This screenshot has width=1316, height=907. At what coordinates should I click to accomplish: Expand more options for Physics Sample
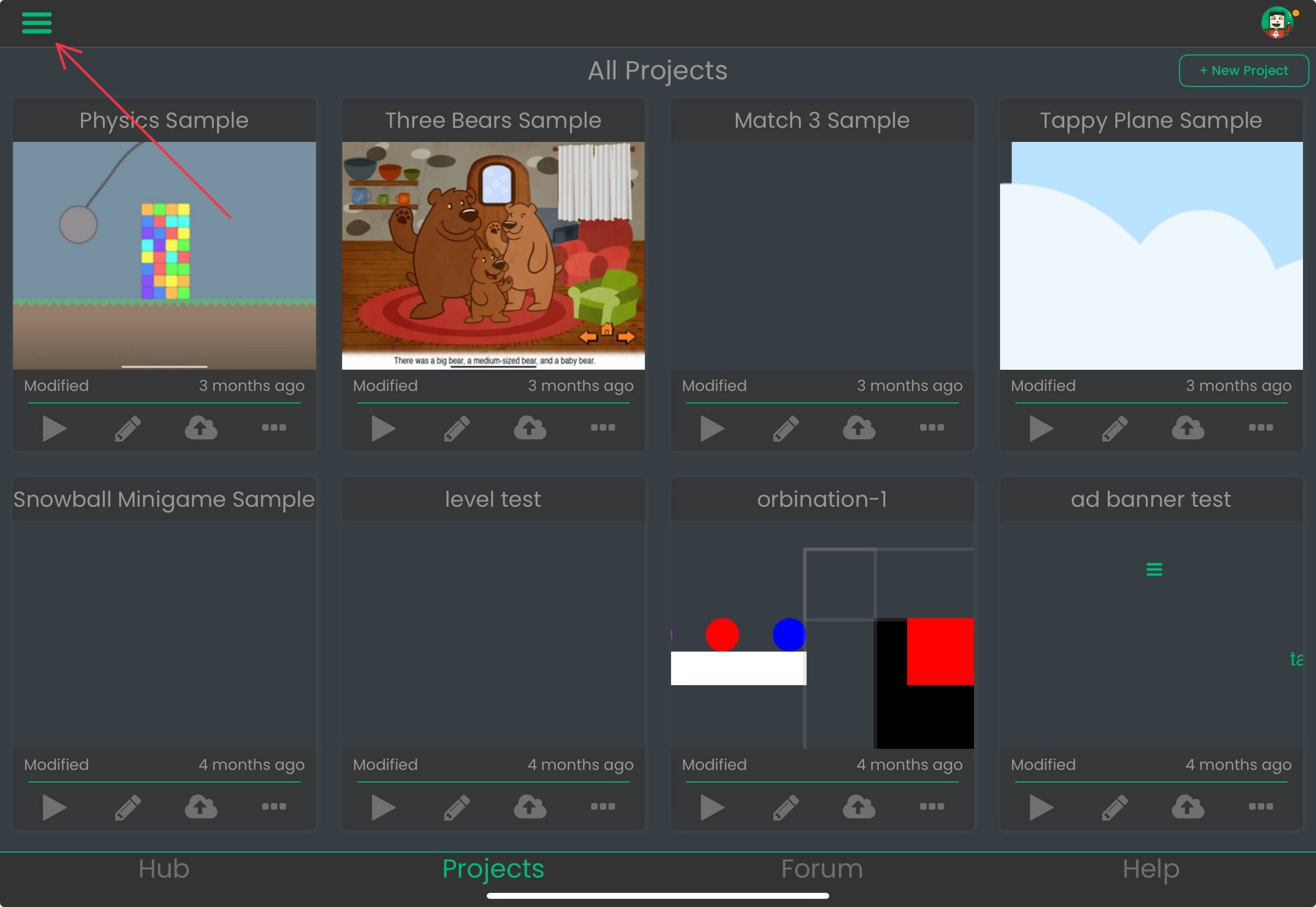click(274, 427)
